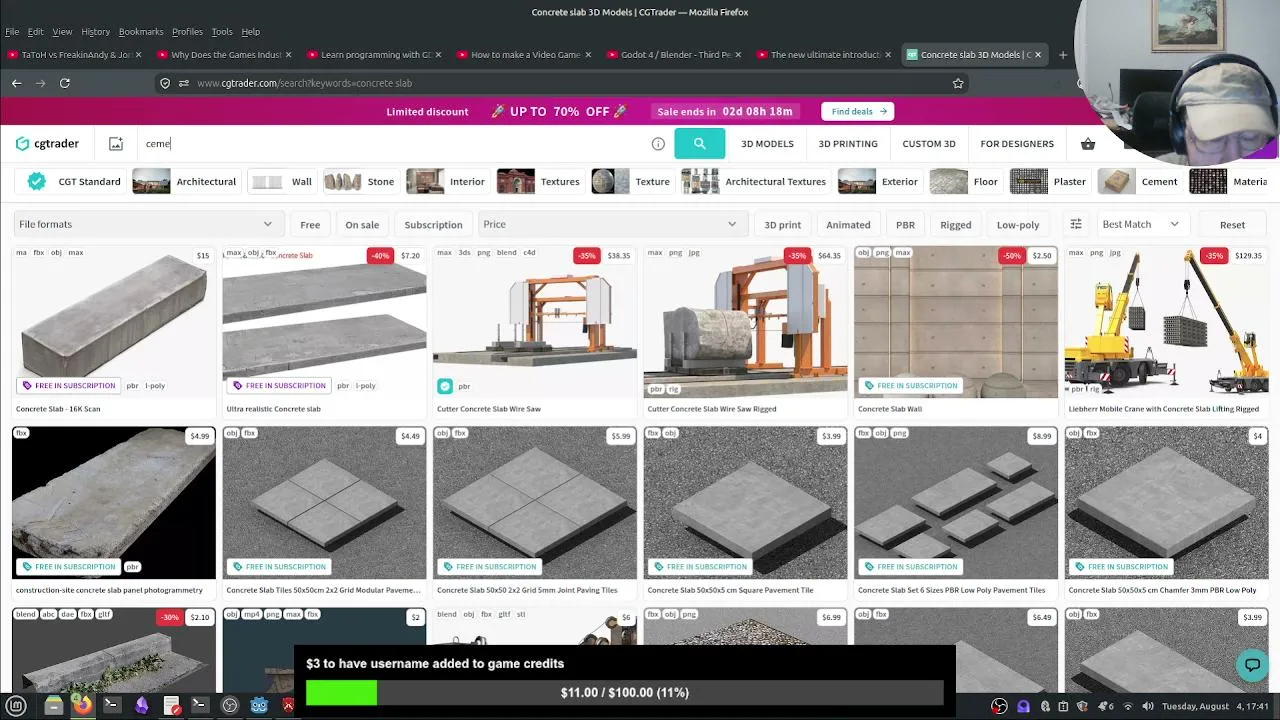Open the Liebherr Mobile Crane thumbnail
Screen dimensions: 1280x720
pos(1166,322)
